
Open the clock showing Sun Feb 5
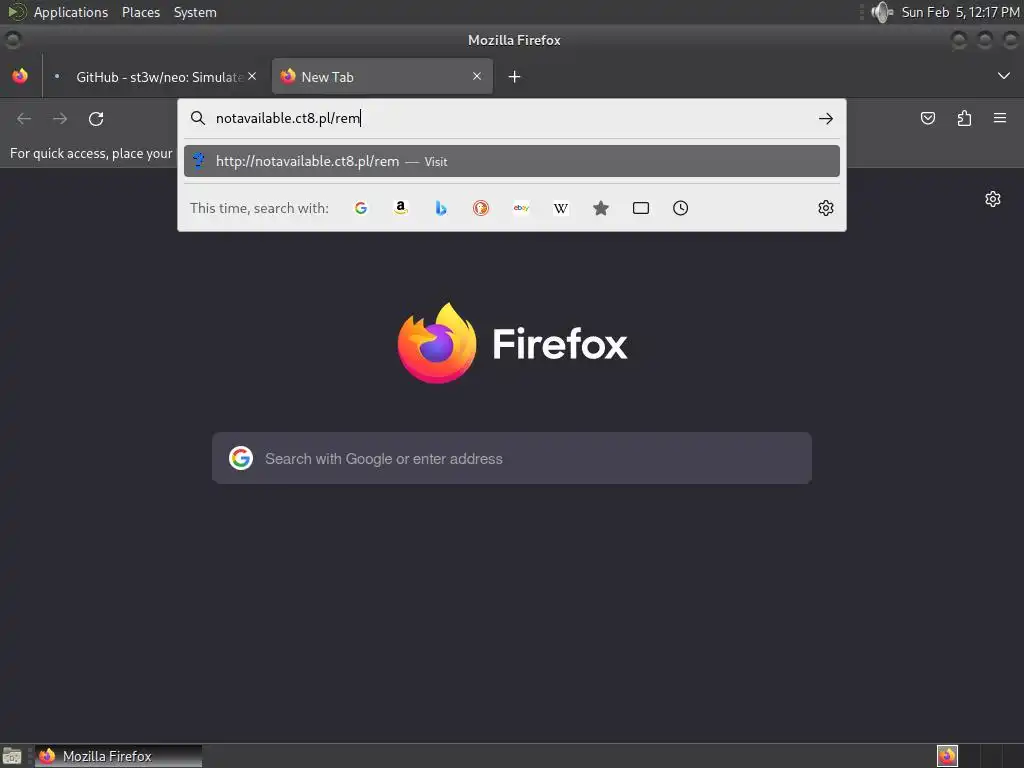click(x=960, y=12)
